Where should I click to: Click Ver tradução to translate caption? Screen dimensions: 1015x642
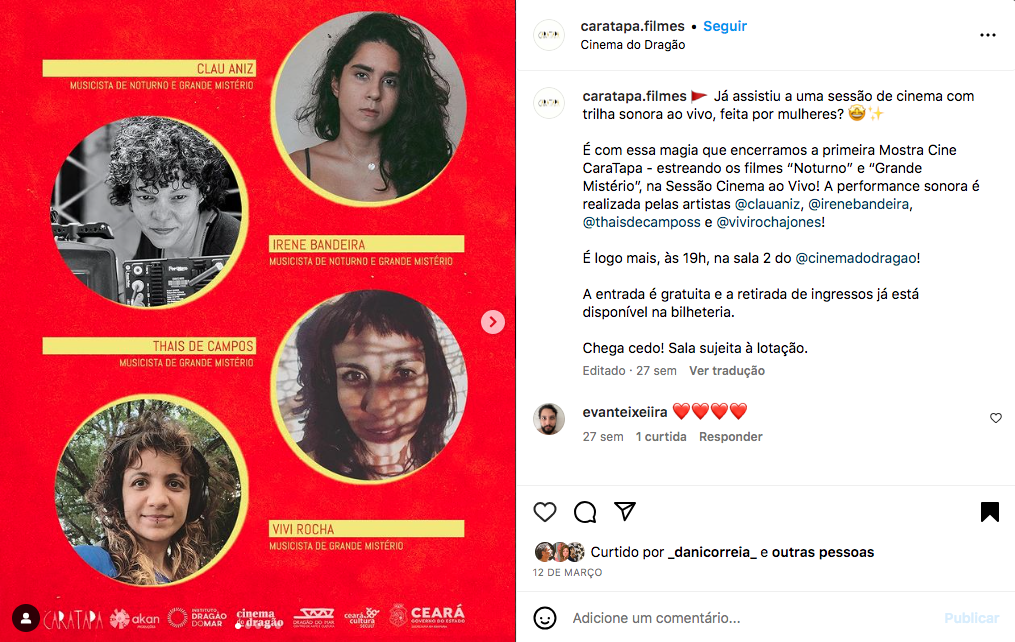click(727, 371)
